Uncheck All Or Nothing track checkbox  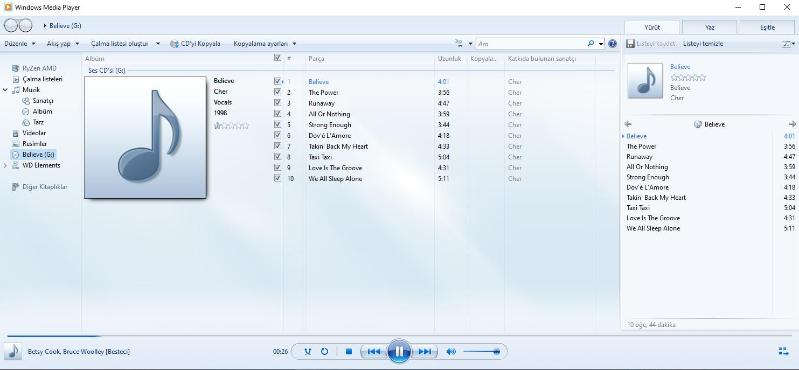(277, 114)
